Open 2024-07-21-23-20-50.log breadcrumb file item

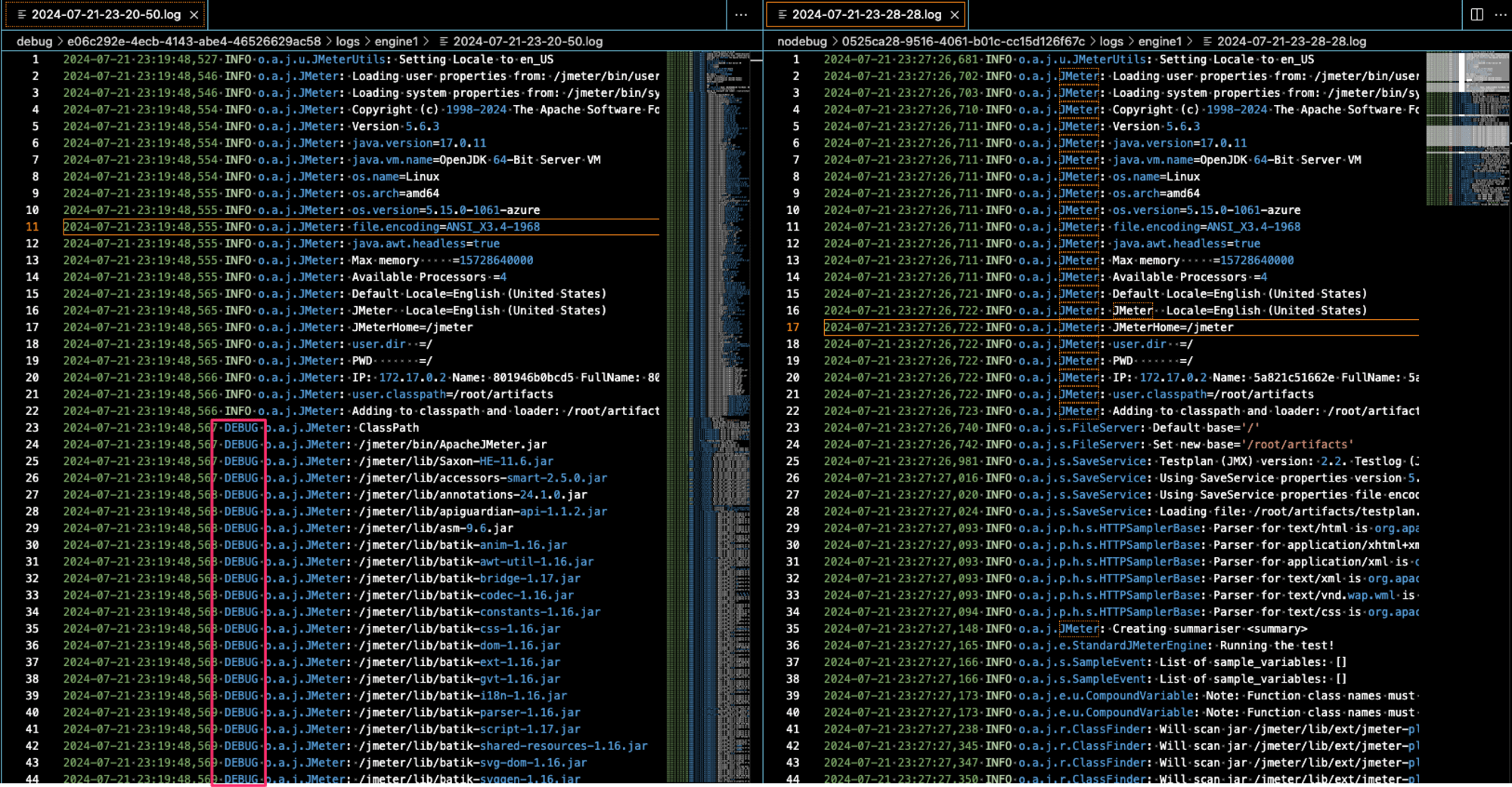click(x=521, y=42)
